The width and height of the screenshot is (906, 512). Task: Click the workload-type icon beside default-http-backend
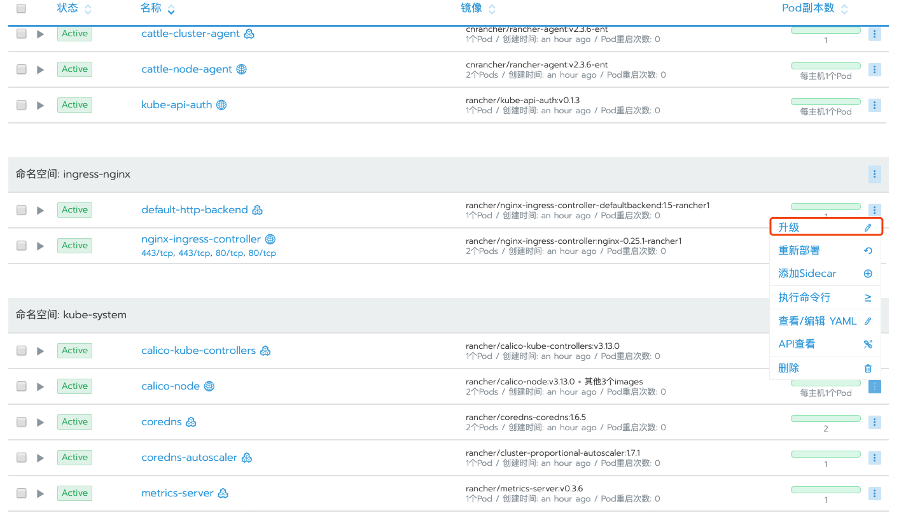[x=258, y=210]
